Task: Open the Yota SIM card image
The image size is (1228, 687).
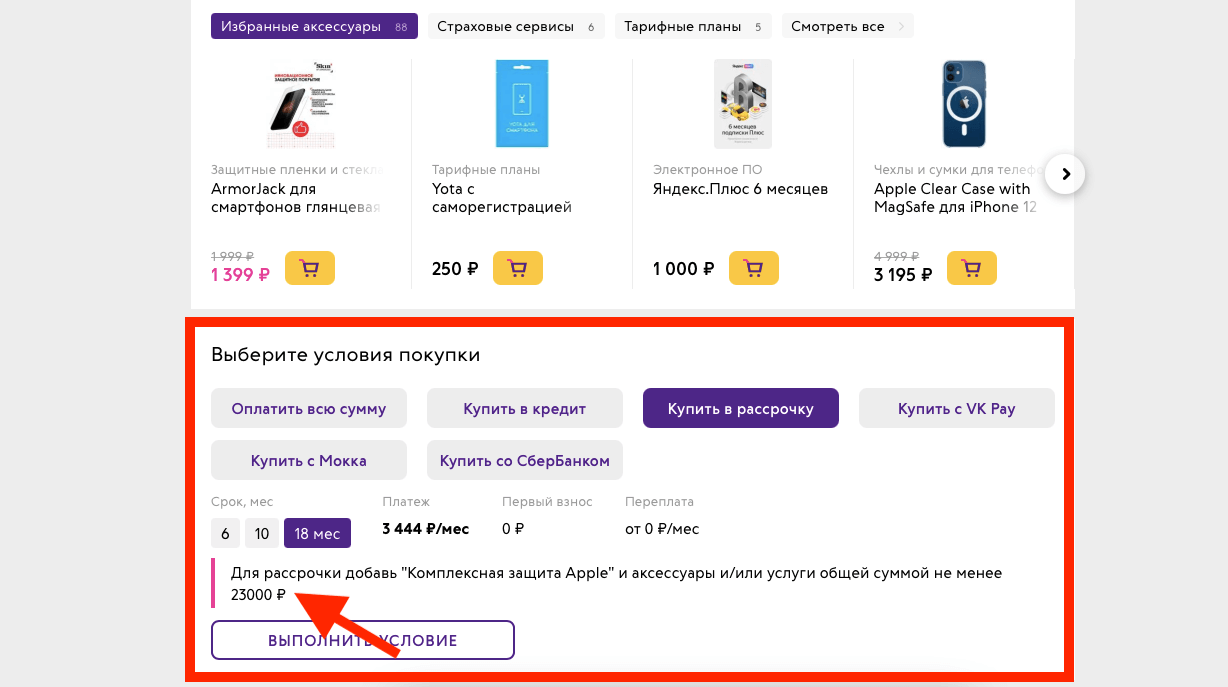Action: [522, 104]
